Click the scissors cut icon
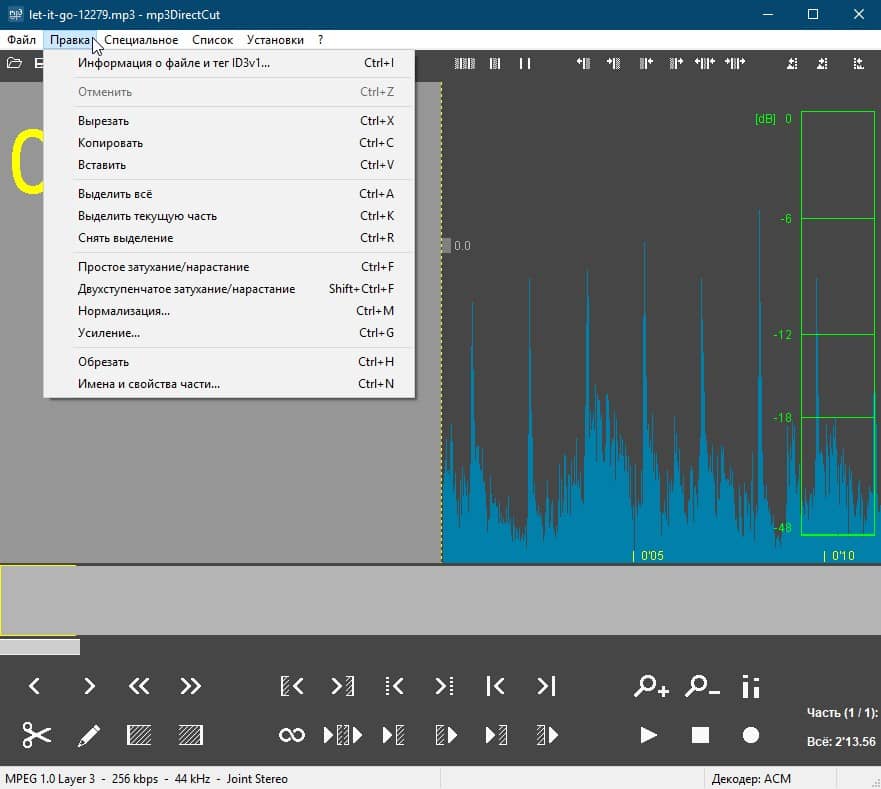 click(x=37, y=735)
